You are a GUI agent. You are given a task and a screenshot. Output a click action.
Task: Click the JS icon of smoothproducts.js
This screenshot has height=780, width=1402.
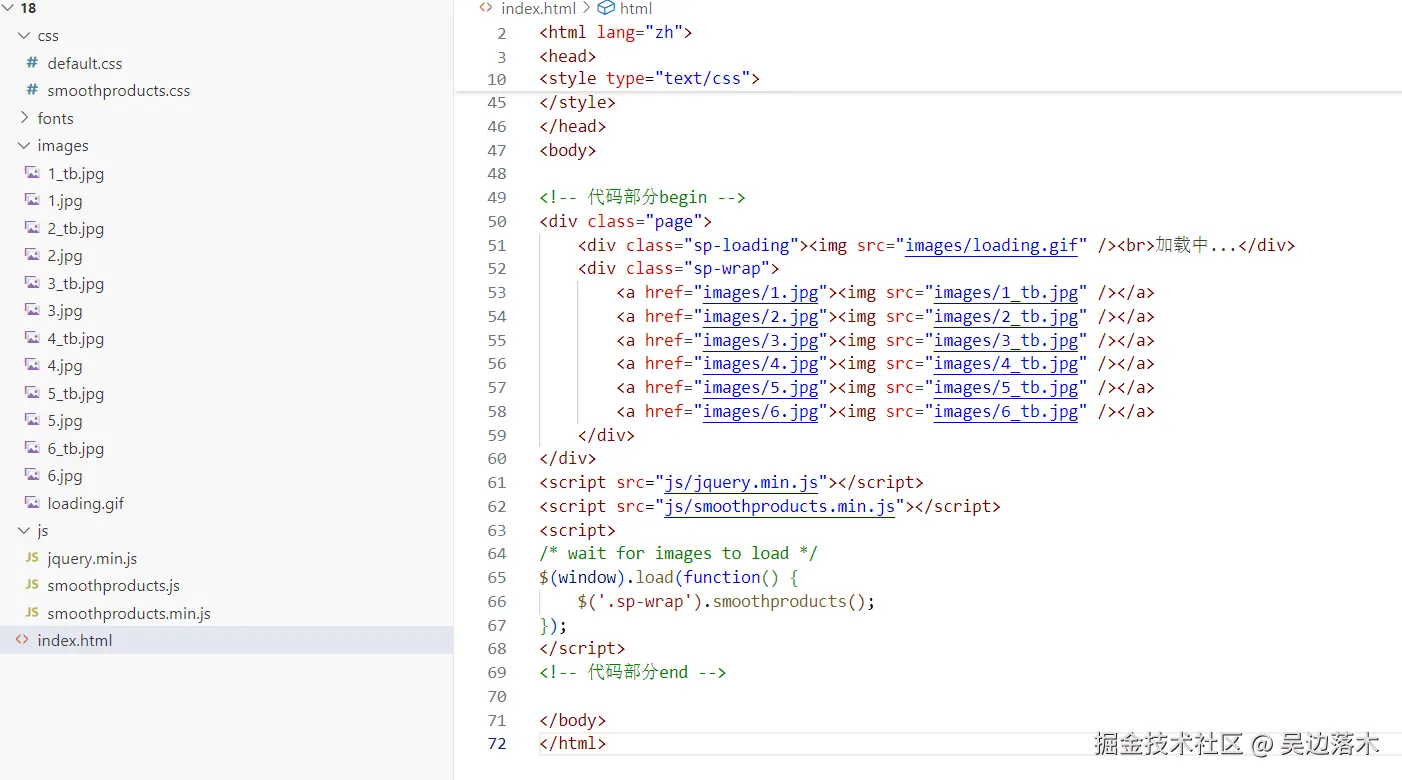32,585
